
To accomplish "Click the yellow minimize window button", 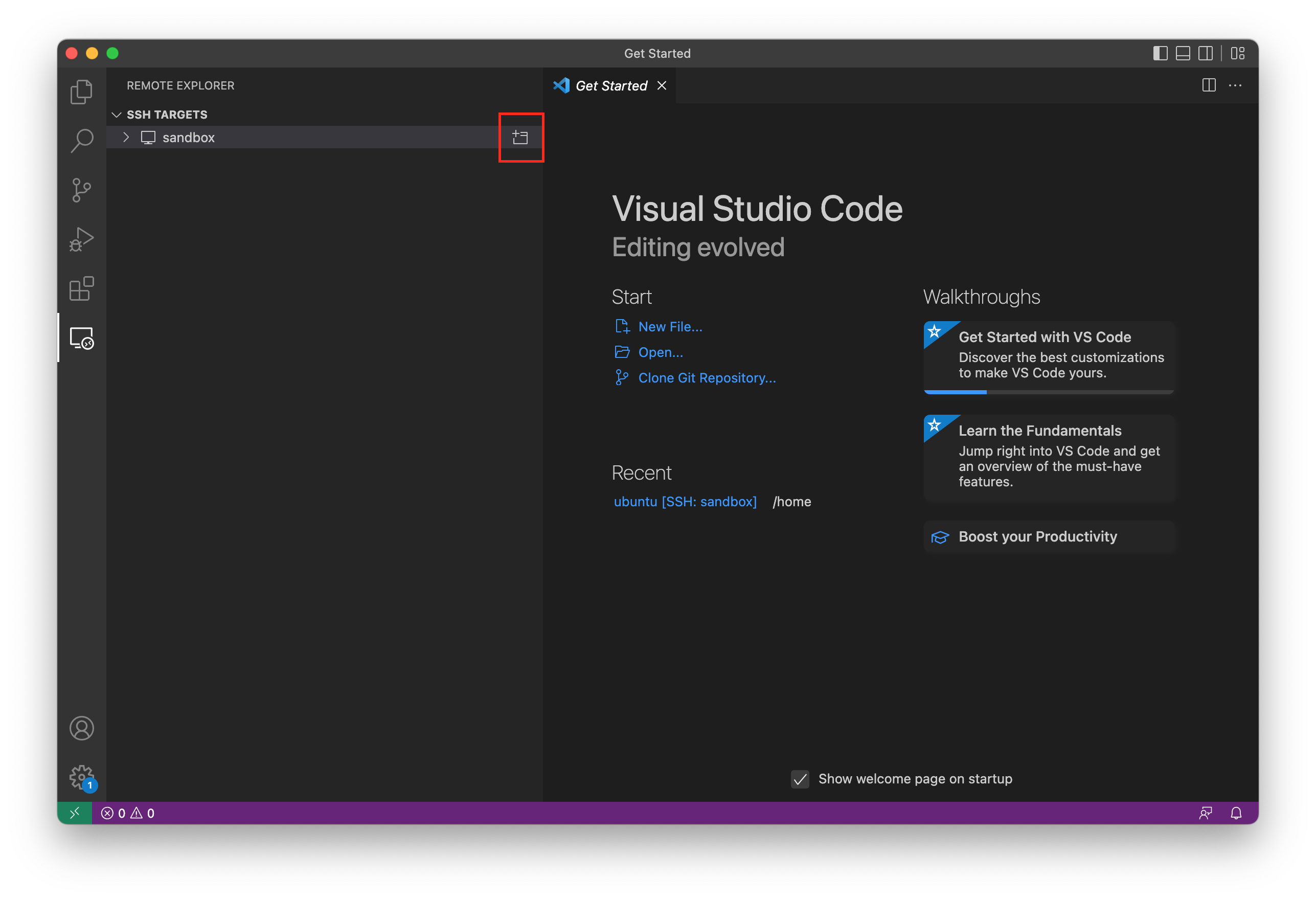I will [92, 53].
